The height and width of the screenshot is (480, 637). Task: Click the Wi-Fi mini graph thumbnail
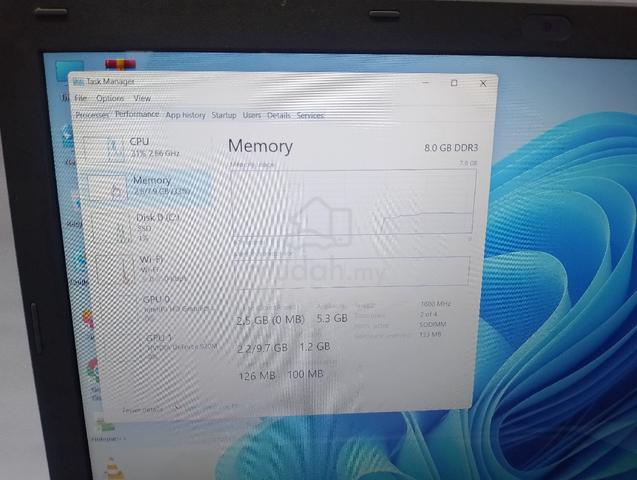click(116, 269)
